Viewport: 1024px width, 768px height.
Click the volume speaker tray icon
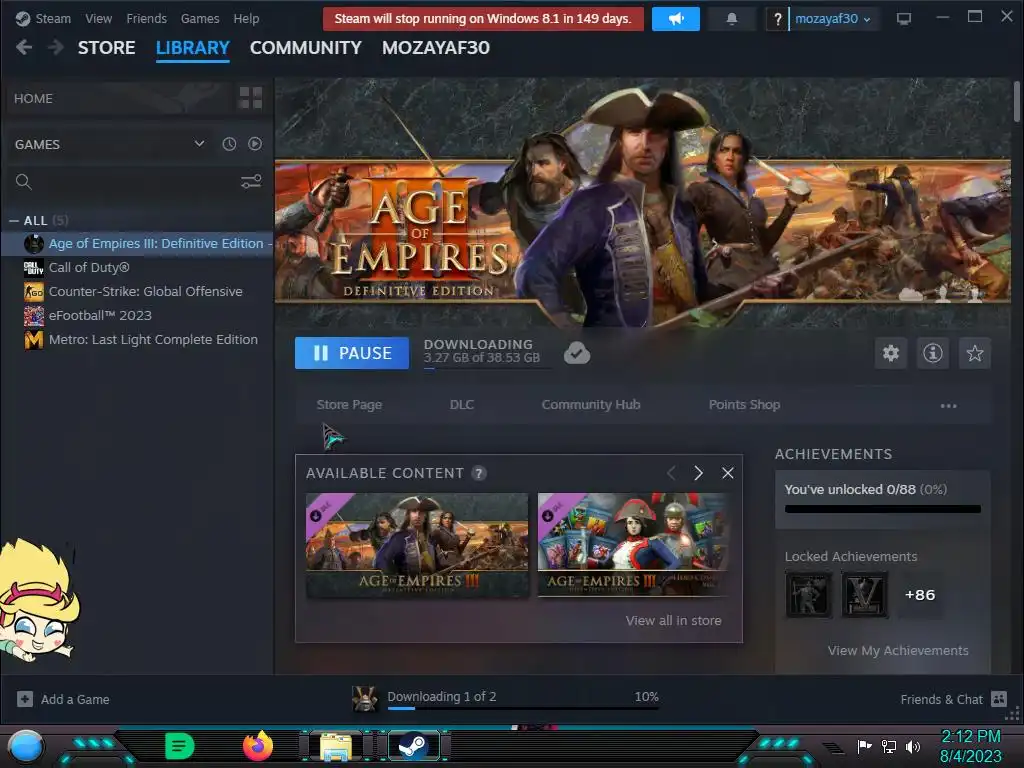point(913,746)
